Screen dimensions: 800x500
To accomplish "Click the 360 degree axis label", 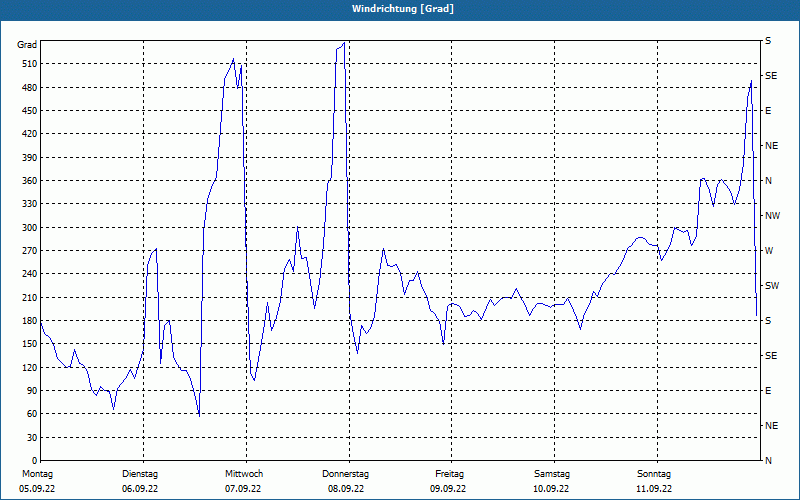I will [x=31, y=181].
